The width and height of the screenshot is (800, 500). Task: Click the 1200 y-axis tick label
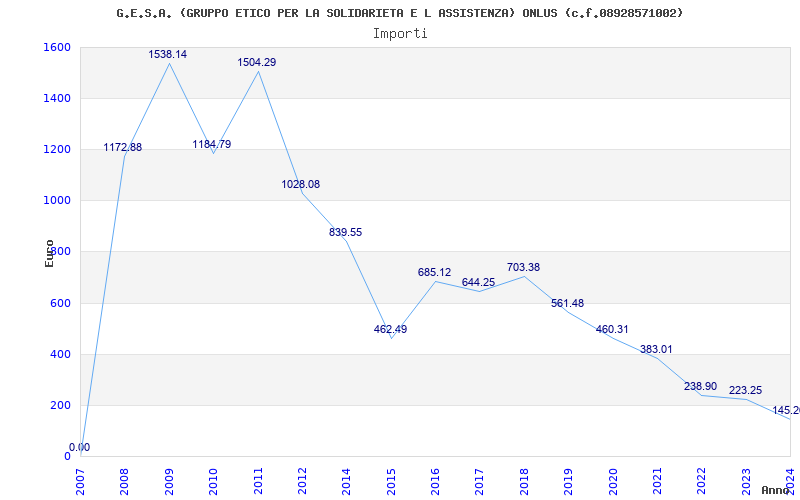57,150
